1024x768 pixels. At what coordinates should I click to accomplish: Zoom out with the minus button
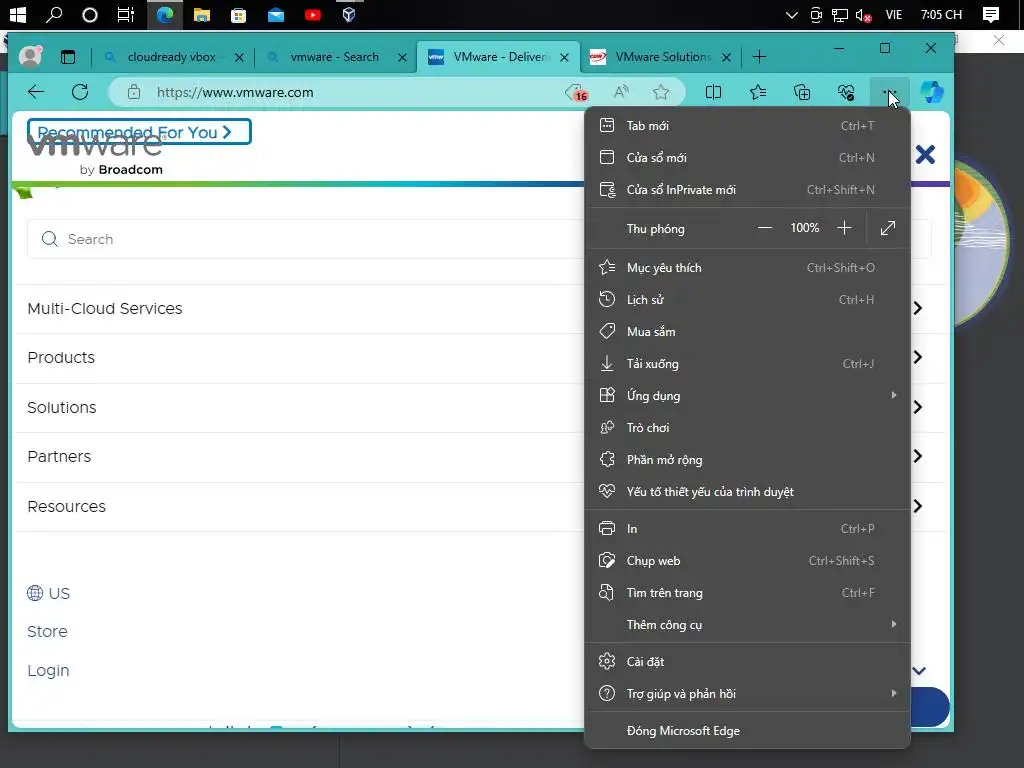(765, 228)
